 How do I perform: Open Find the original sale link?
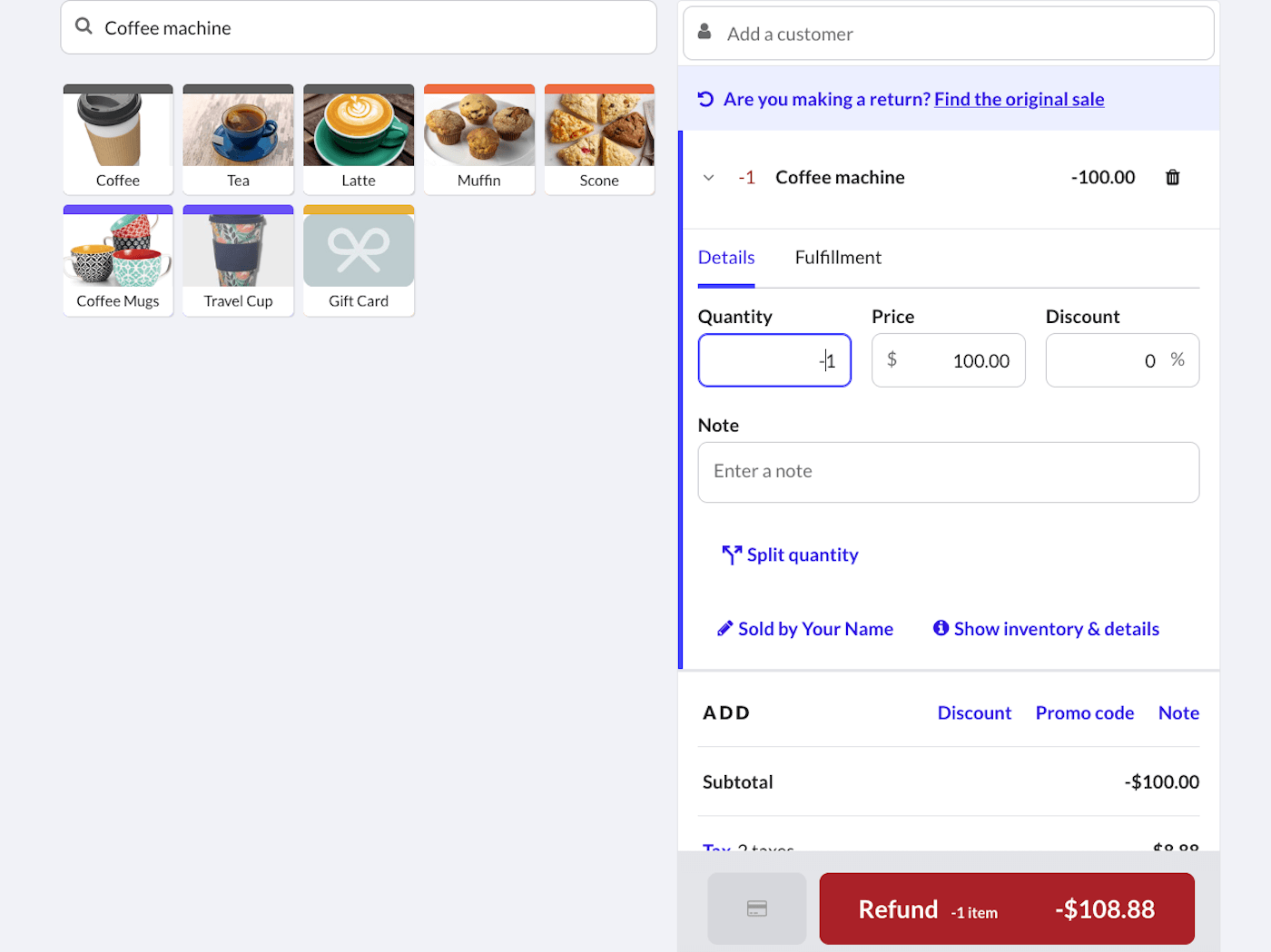click(x=1019, y=99)
